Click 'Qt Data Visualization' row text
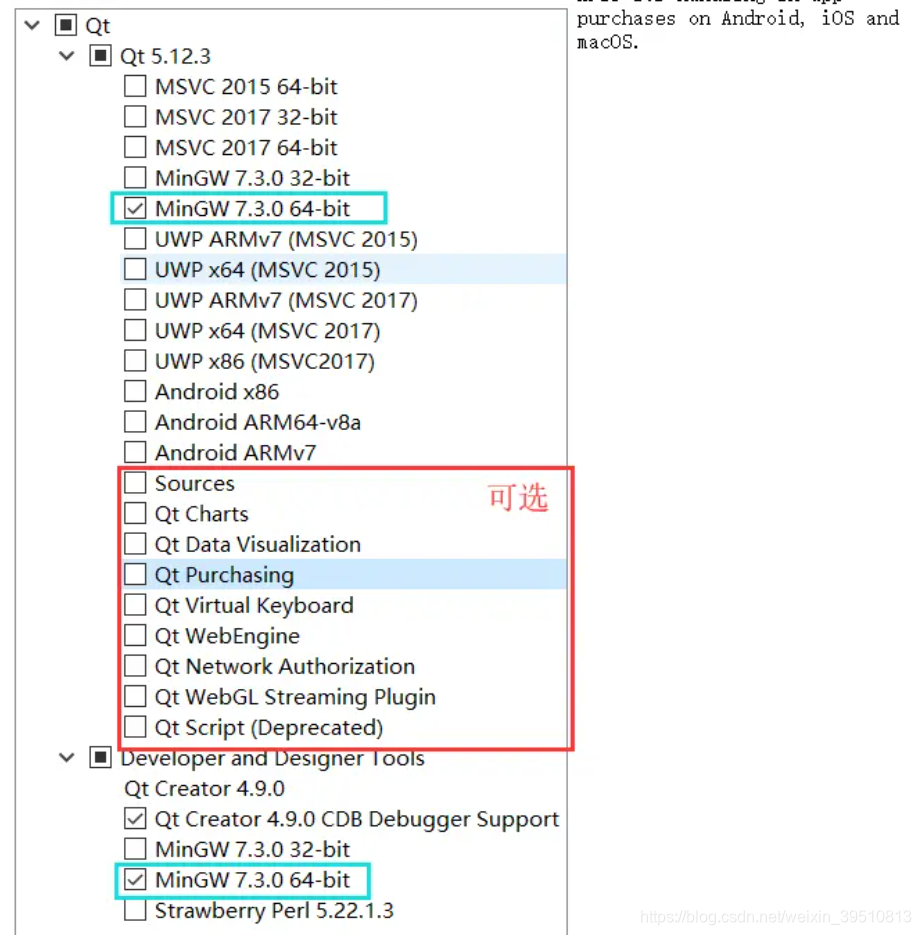 [x=258, y=544]
